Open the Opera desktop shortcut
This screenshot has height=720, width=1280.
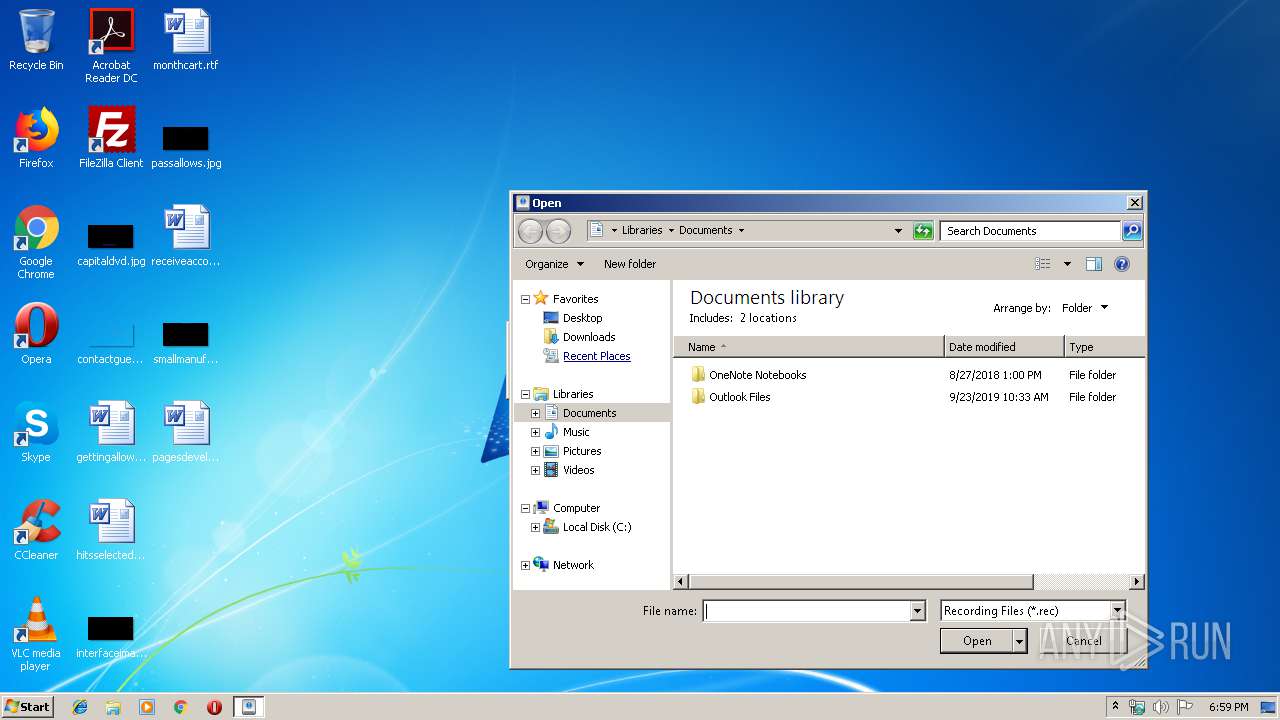[36, 334]
